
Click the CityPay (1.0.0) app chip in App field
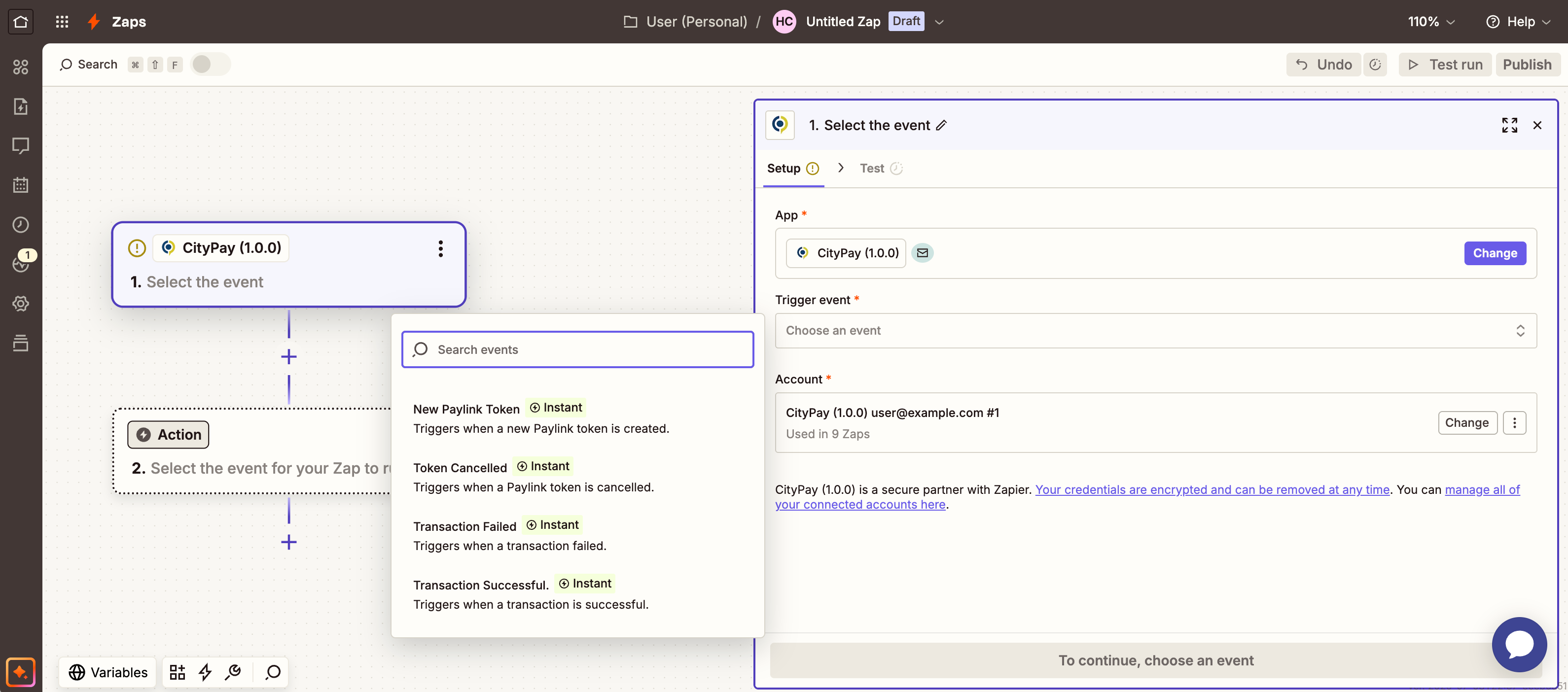click(846, 252)
